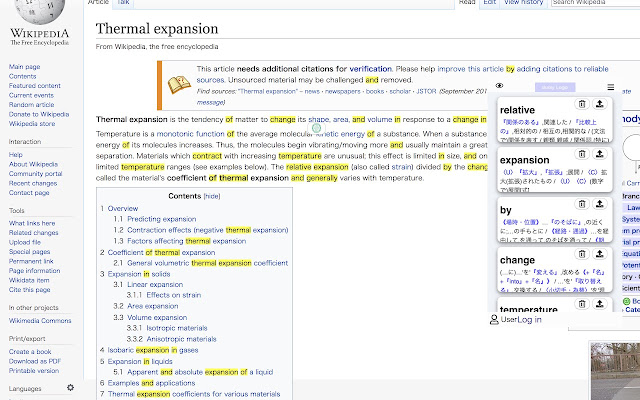Open the 'verification' link in the notice
Viewport: 640px width, 400px height.
pyautogui.click(x=370, y=69)
